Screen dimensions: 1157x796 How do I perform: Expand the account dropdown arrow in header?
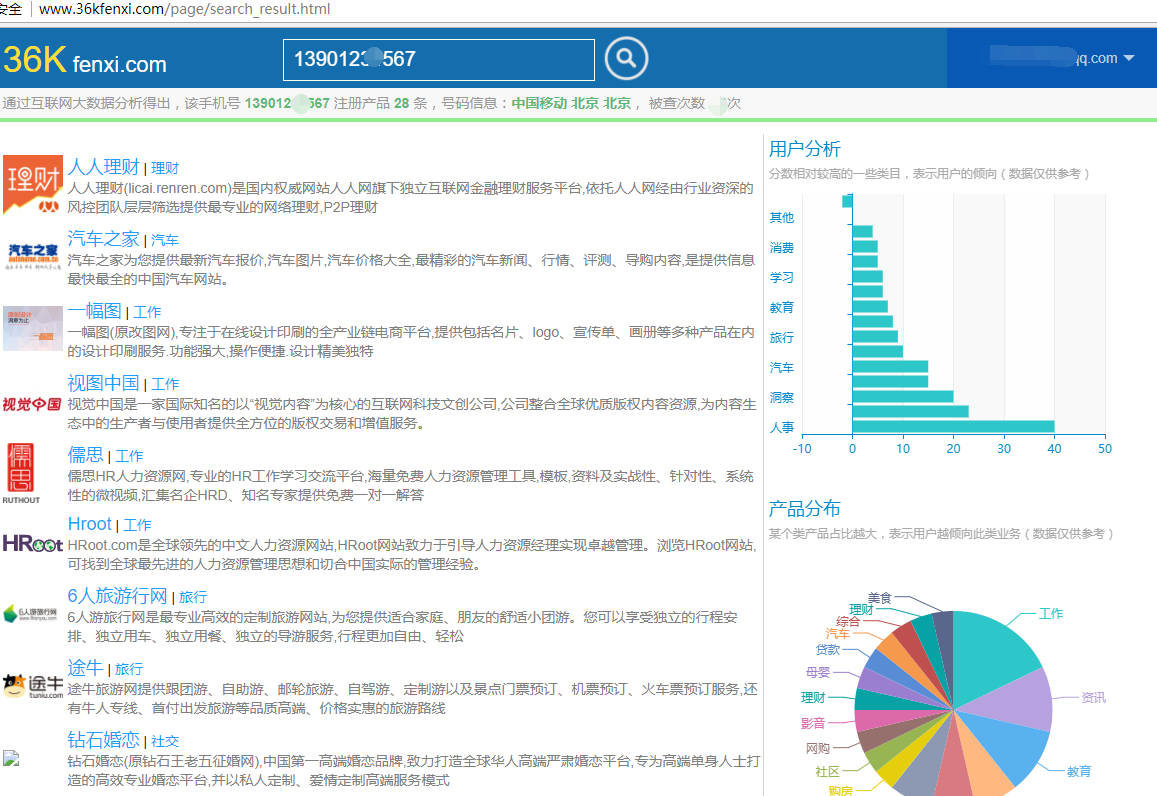tap(1129, 58)
